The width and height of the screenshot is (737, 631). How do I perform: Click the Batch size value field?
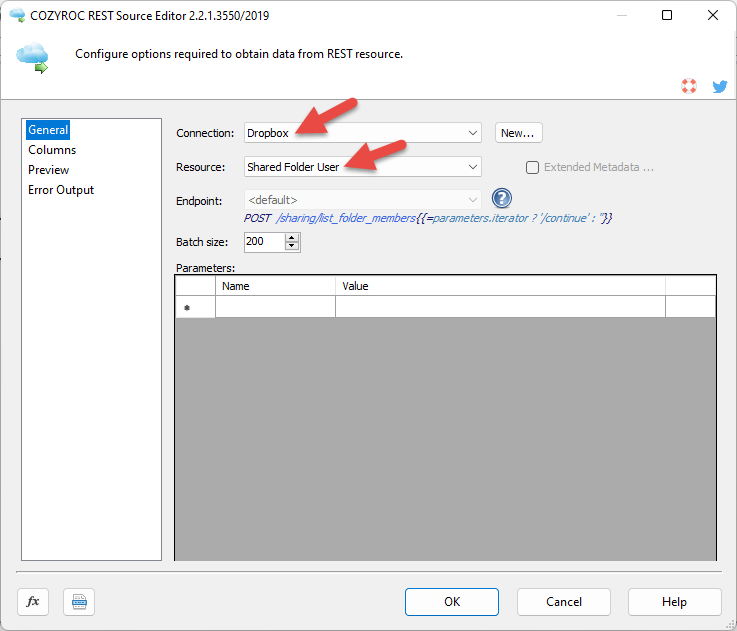click(x=265, y=242)
